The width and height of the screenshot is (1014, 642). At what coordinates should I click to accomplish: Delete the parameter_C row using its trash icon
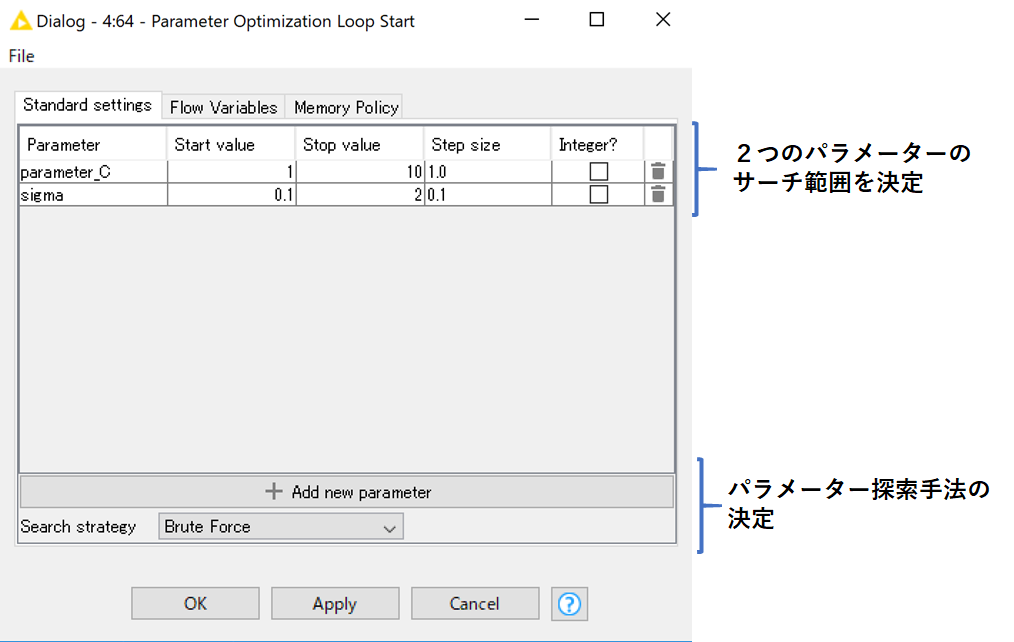657,170
